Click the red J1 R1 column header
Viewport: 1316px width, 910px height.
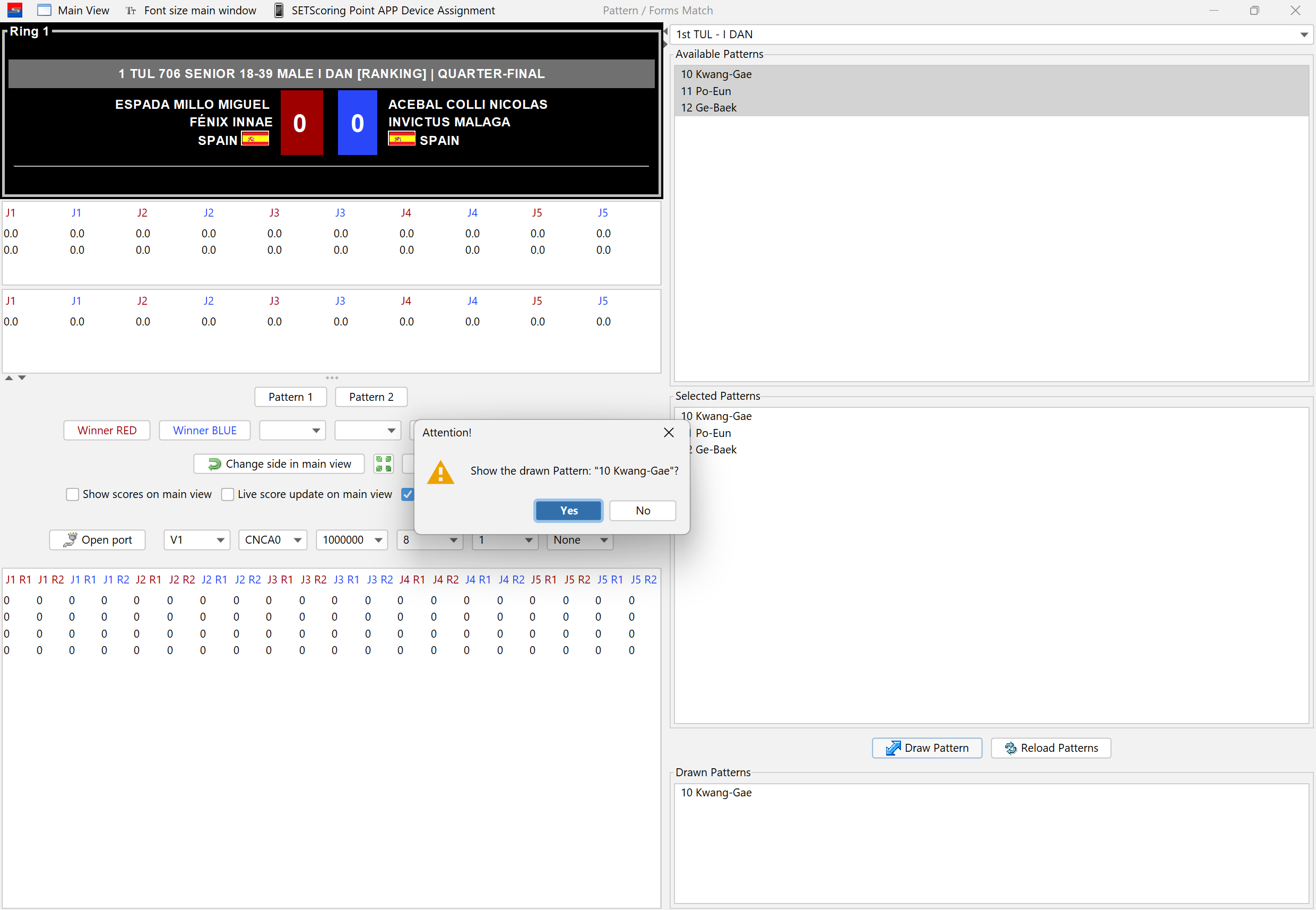pyautogui.click(x=18, y=579)
